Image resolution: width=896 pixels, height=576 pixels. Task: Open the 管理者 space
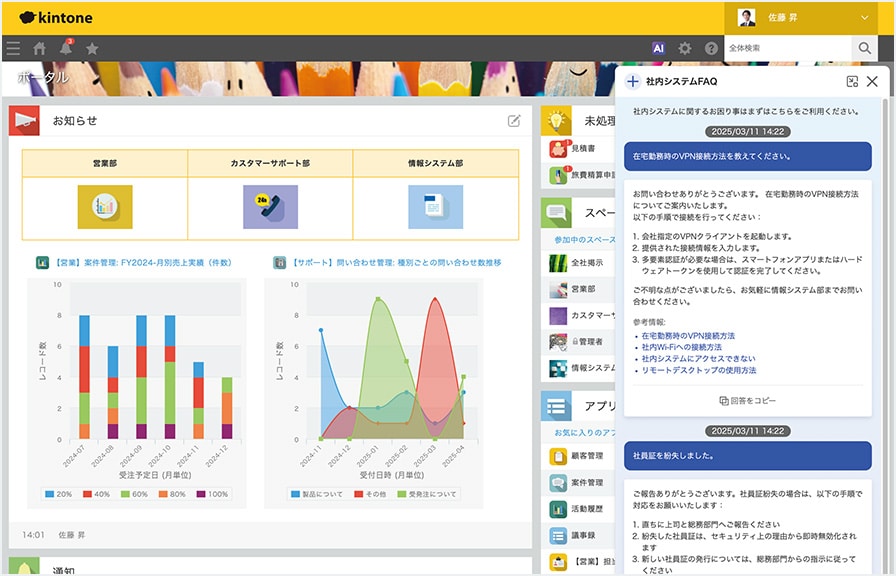coord(578,342)
